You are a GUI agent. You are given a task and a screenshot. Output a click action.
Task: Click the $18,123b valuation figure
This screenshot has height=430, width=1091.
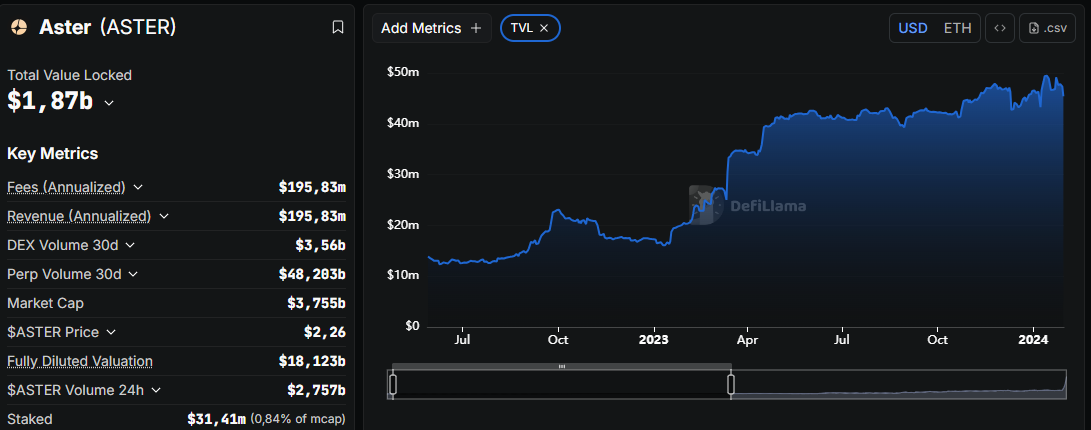point(312,361)
